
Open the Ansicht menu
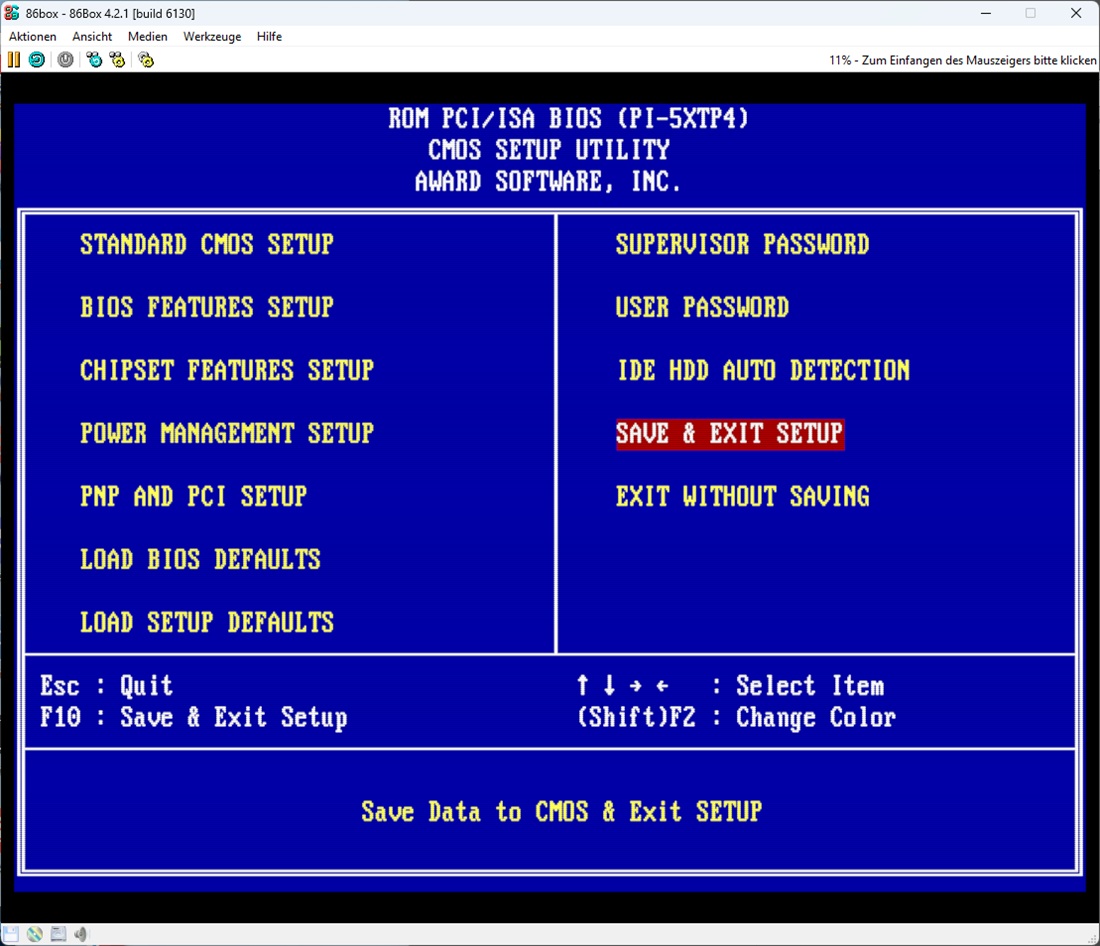pos(92,37)
